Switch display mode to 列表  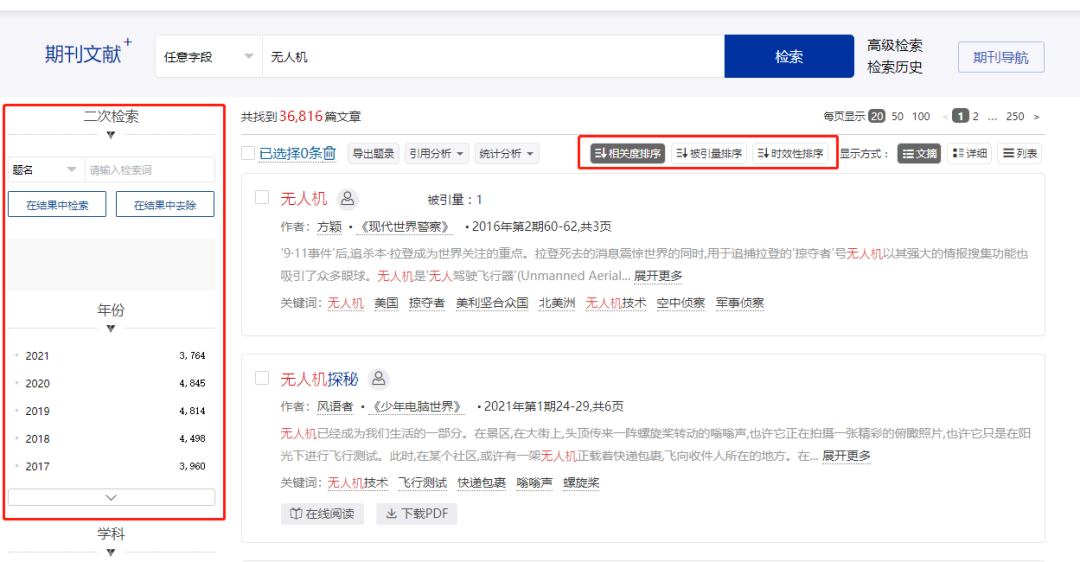[x=1019, y=154]
